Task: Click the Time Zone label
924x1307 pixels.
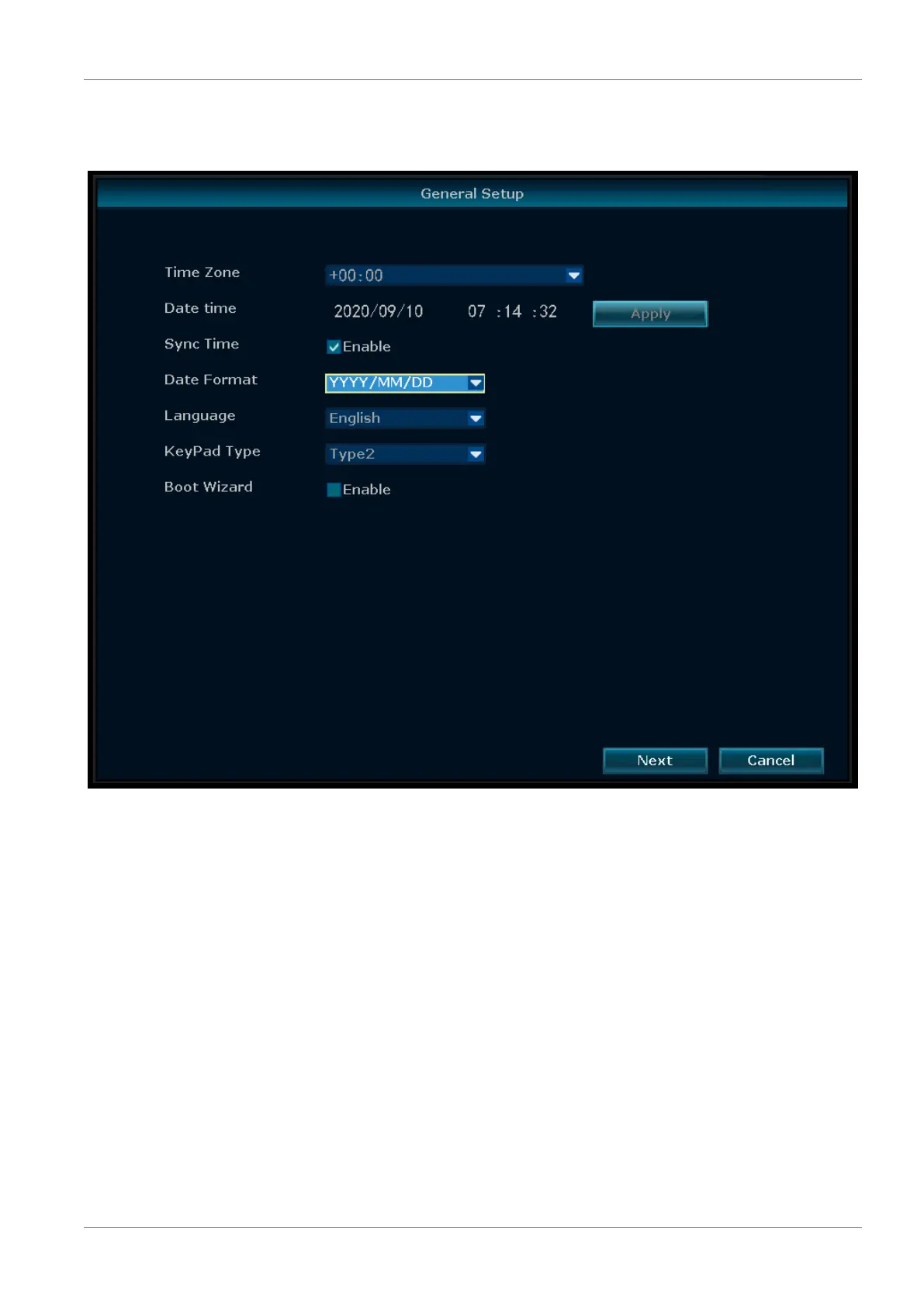Action: (x=202, y=272)
